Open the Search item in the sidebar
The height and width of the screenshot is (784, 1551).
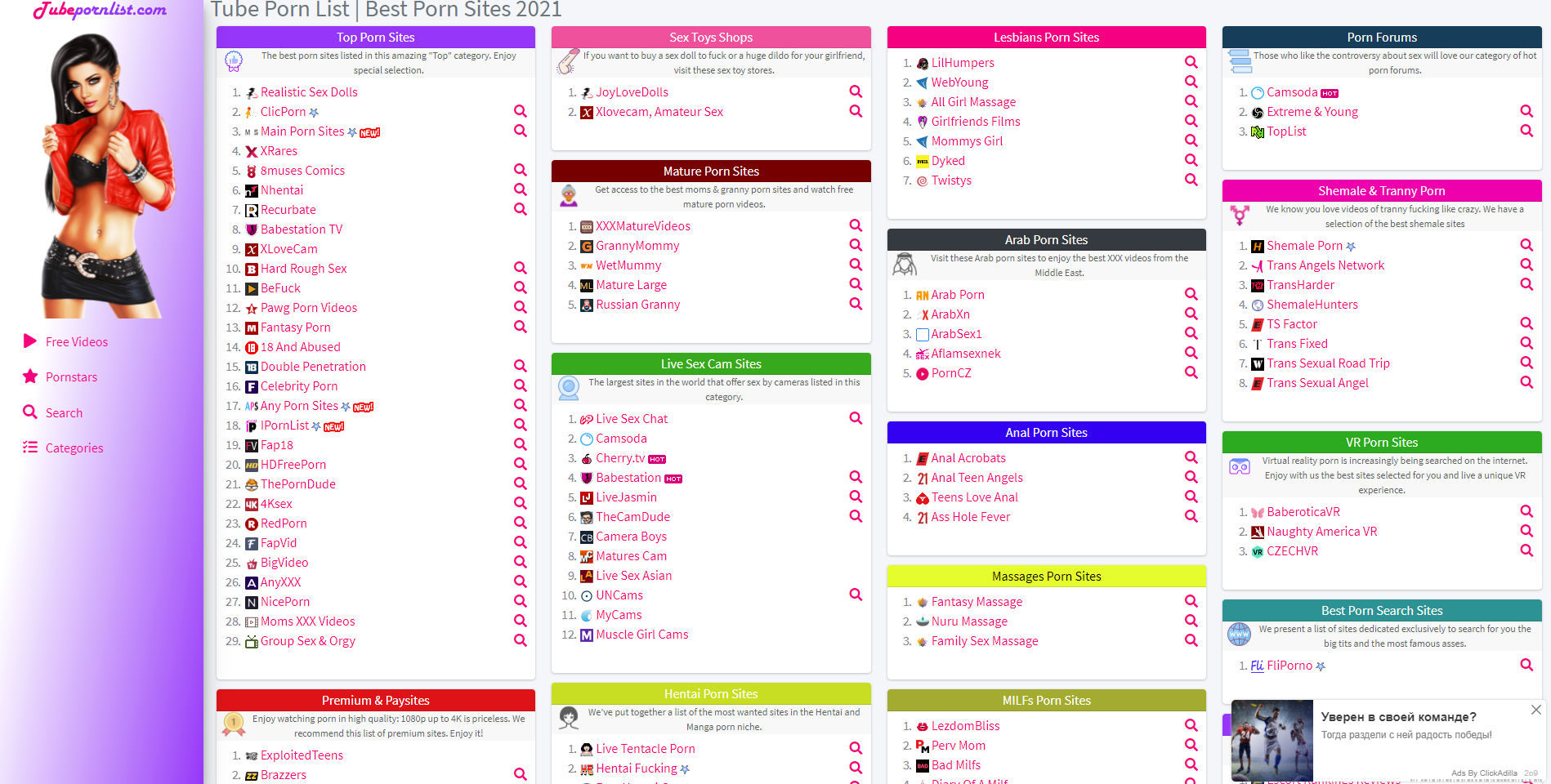click(64, 412)
